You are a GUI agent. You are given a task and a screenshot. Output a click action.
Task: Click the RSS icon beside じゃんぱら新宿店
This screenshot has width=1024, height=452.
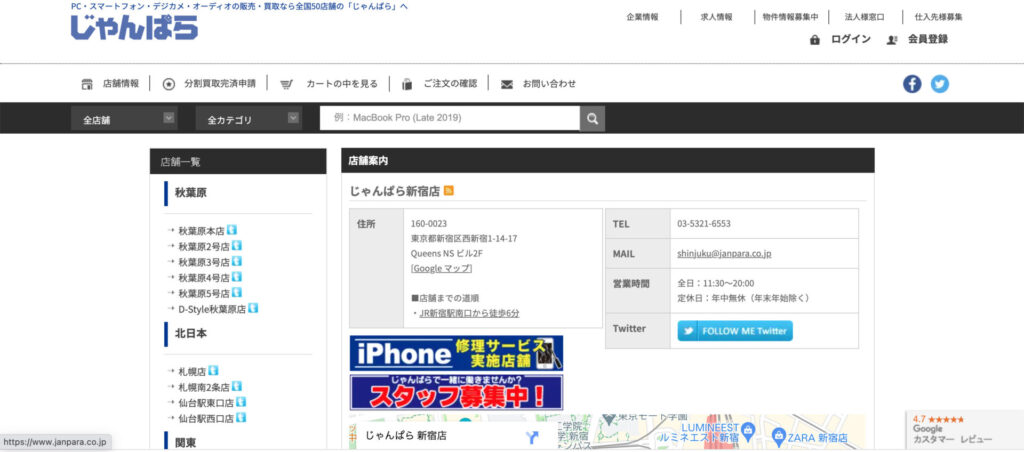[449, 191]
